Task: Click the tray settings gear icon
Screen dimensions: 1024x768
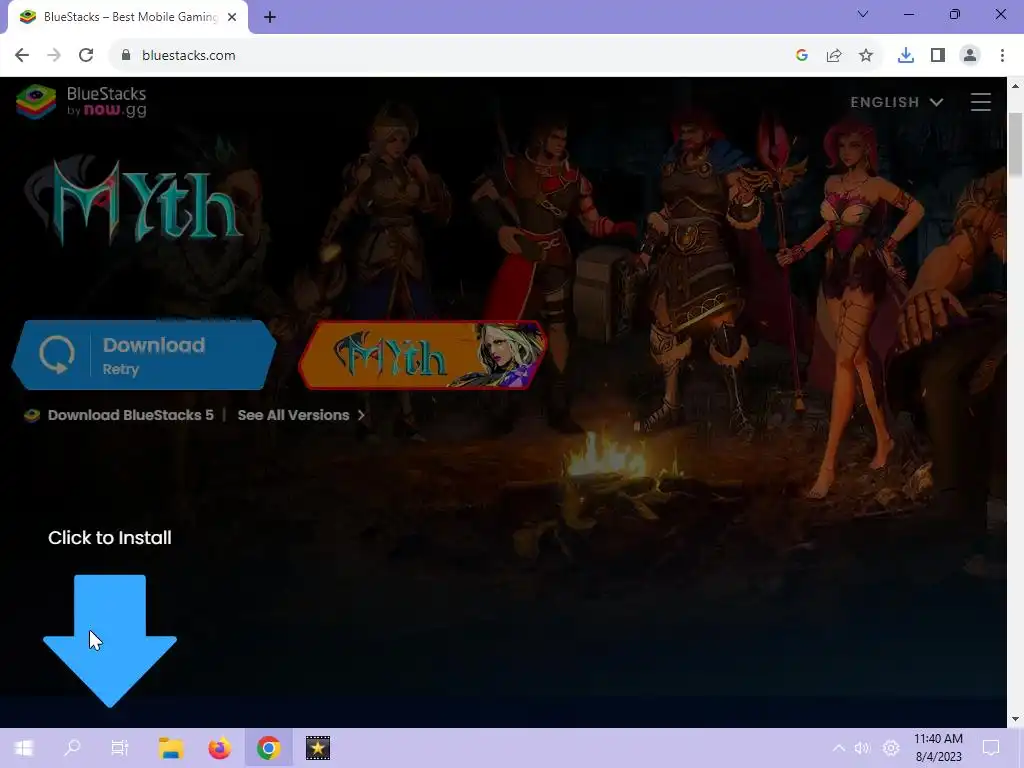Action: 891,748
